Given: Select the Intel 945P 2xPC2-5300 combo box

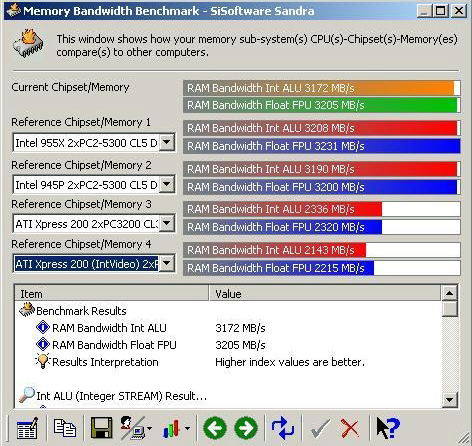Looking at the screenshot, I should click(94, 184).
